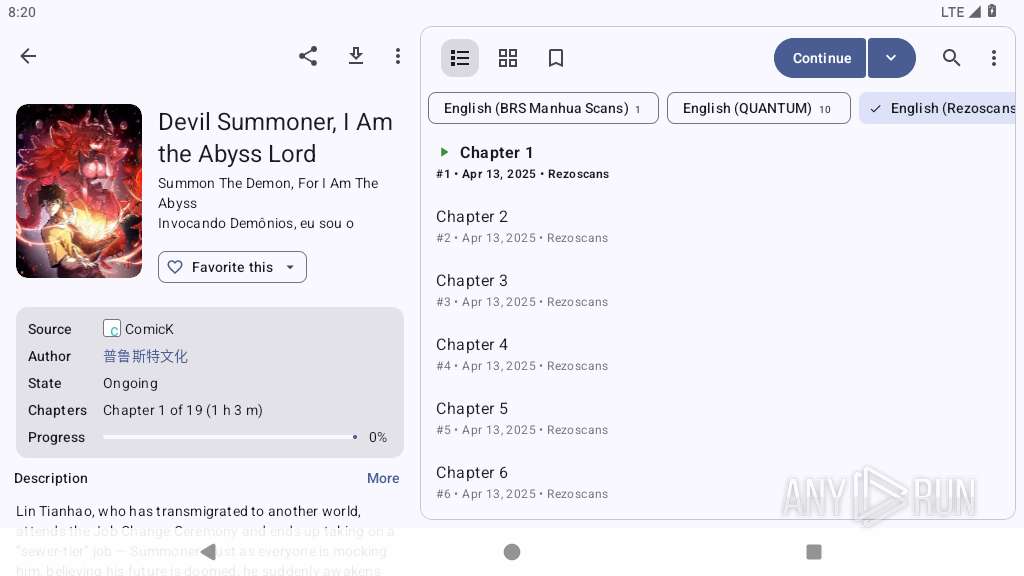
Task: Open Chapter 1 from the list
Action: pyautogui.click(x=718, y=162)
